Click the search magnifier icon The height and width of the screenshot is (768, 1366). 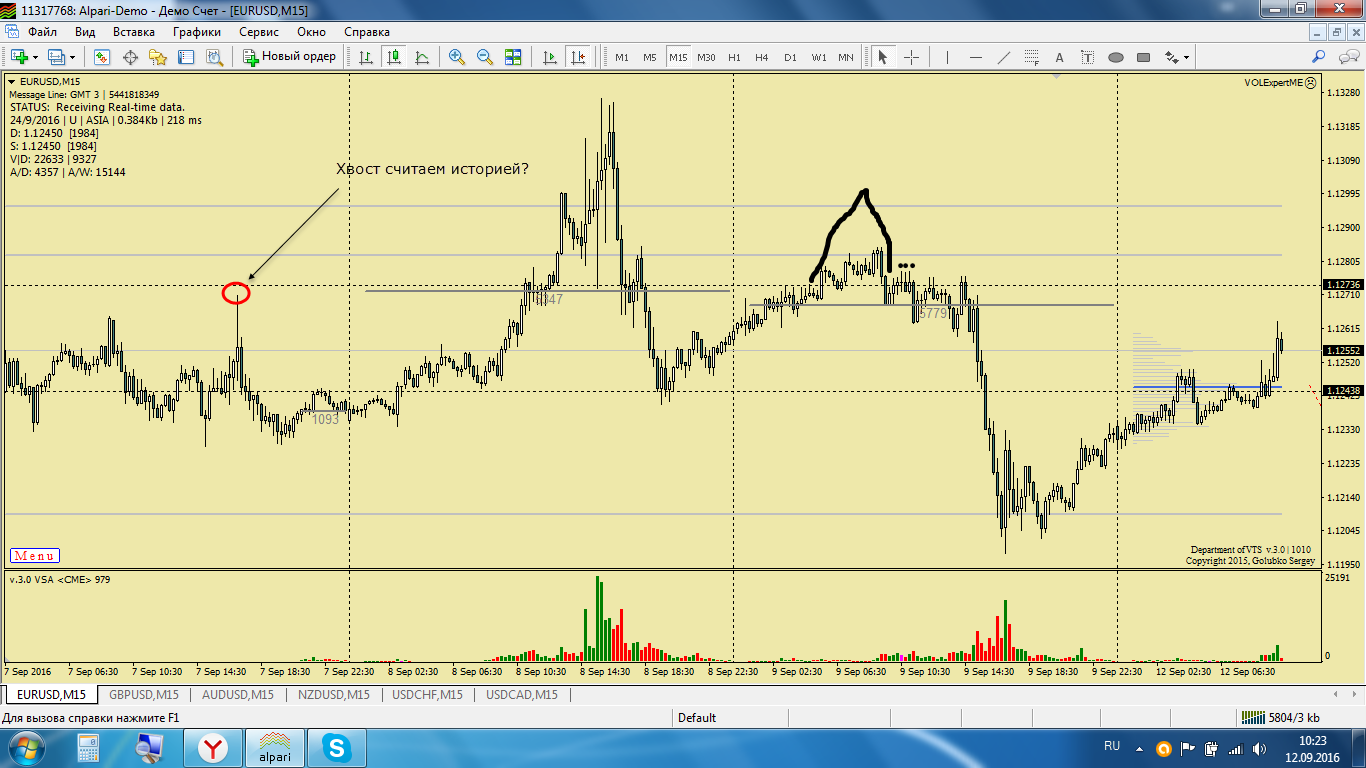click(1319, 57)
